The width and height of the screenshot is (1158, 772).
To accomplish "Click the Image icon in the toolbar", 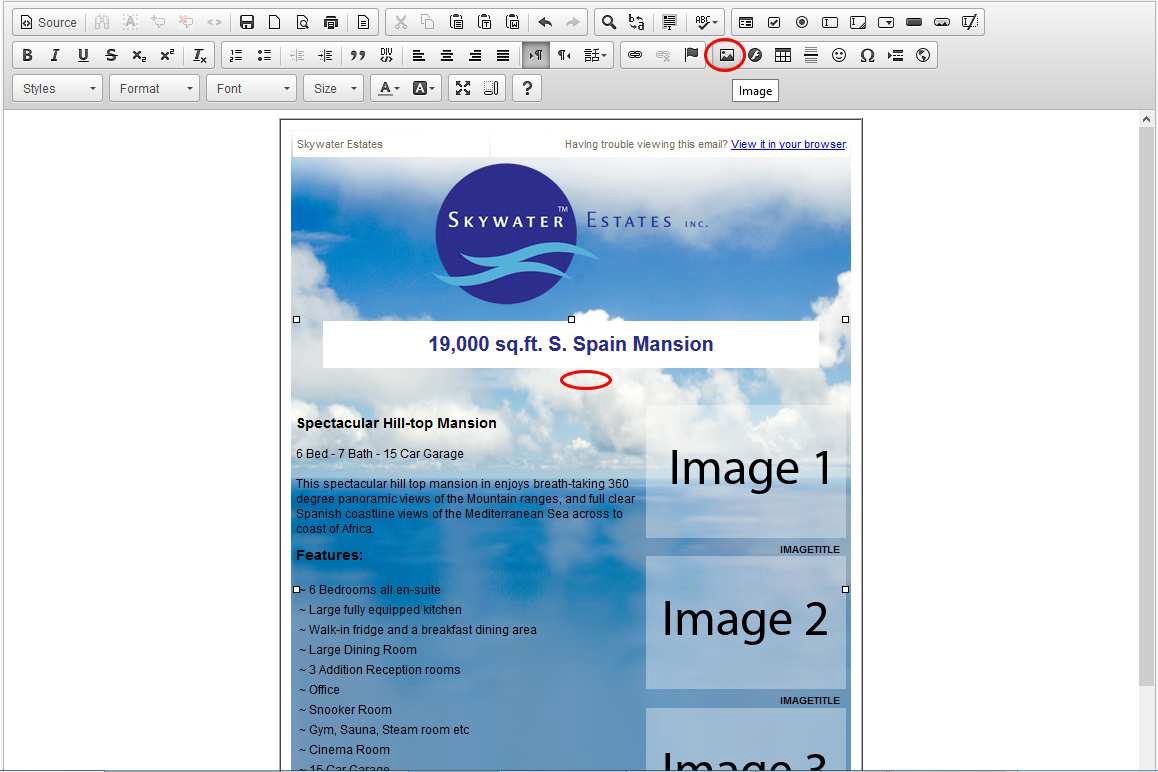I will (727, 55).
